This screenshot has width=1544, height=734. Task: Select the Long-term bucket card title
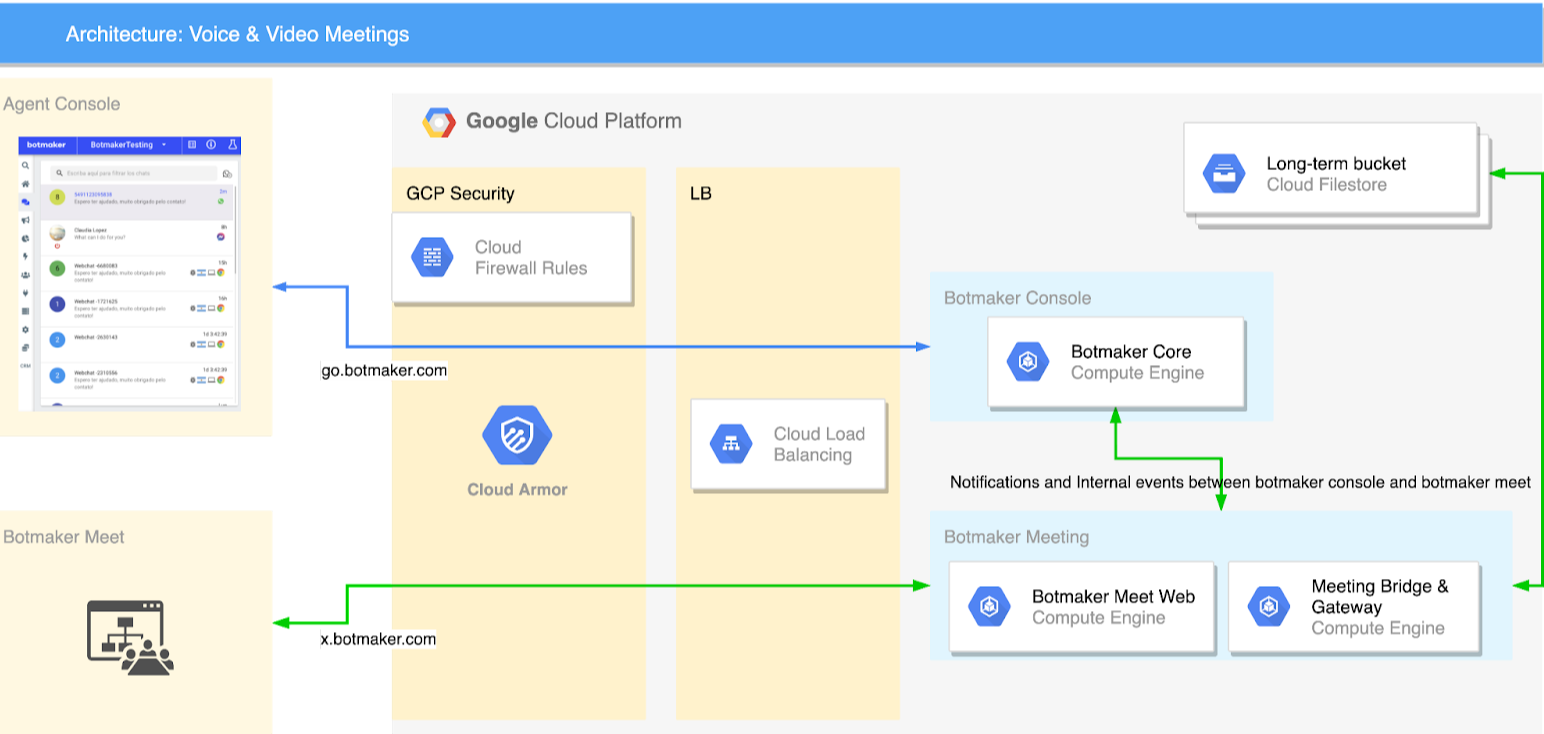click(x=1336, y=164)
